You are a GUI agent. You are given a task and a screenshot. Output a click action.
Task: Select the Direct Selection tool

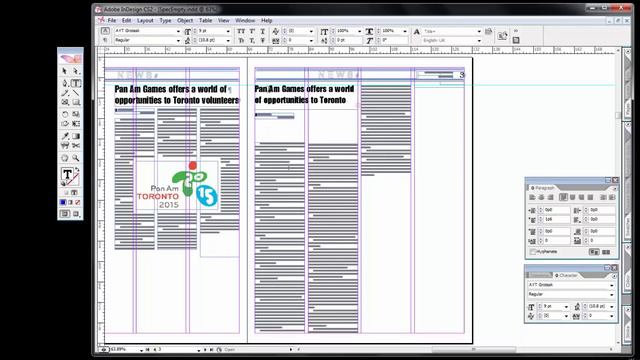click(x=76, y=71)
